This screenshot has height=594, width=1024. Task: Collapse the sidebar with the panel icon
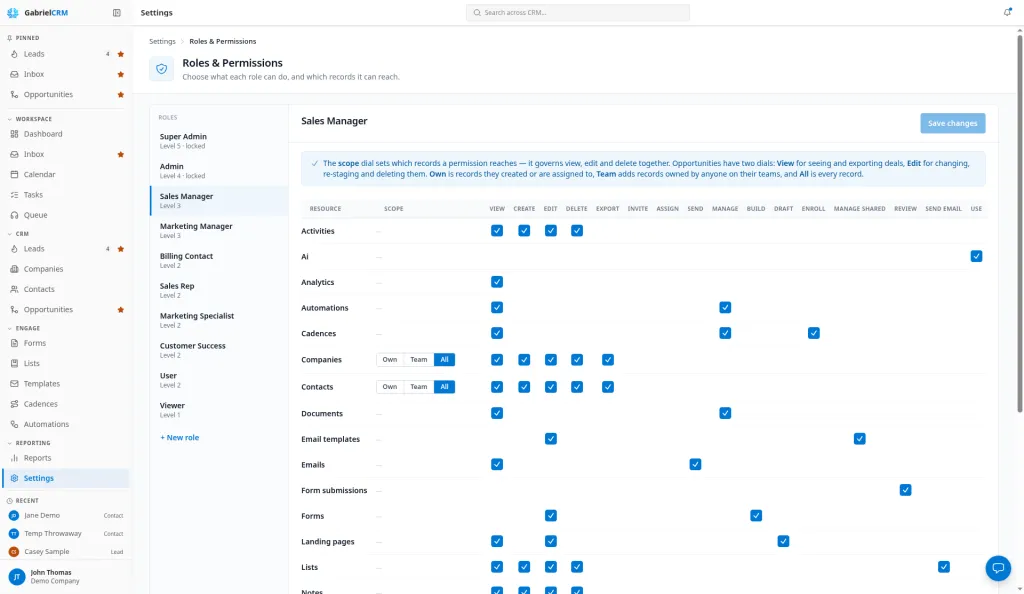tap(116, 12)
